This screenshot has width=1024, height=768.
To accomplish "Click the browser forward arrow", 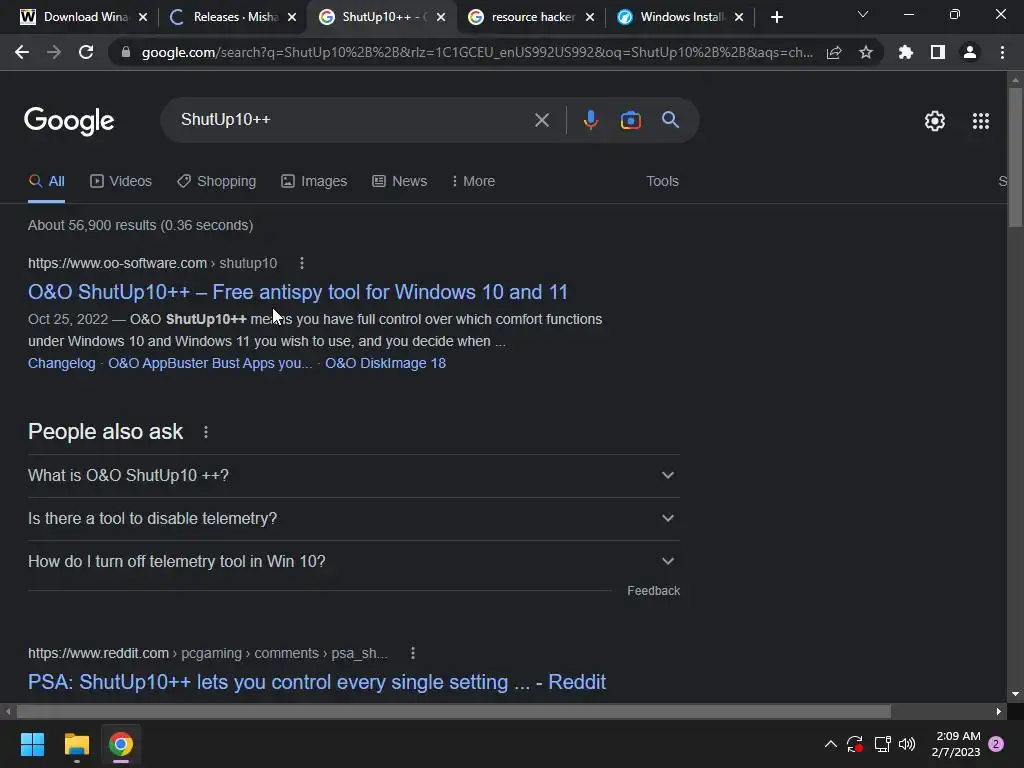I will point(54,52).
